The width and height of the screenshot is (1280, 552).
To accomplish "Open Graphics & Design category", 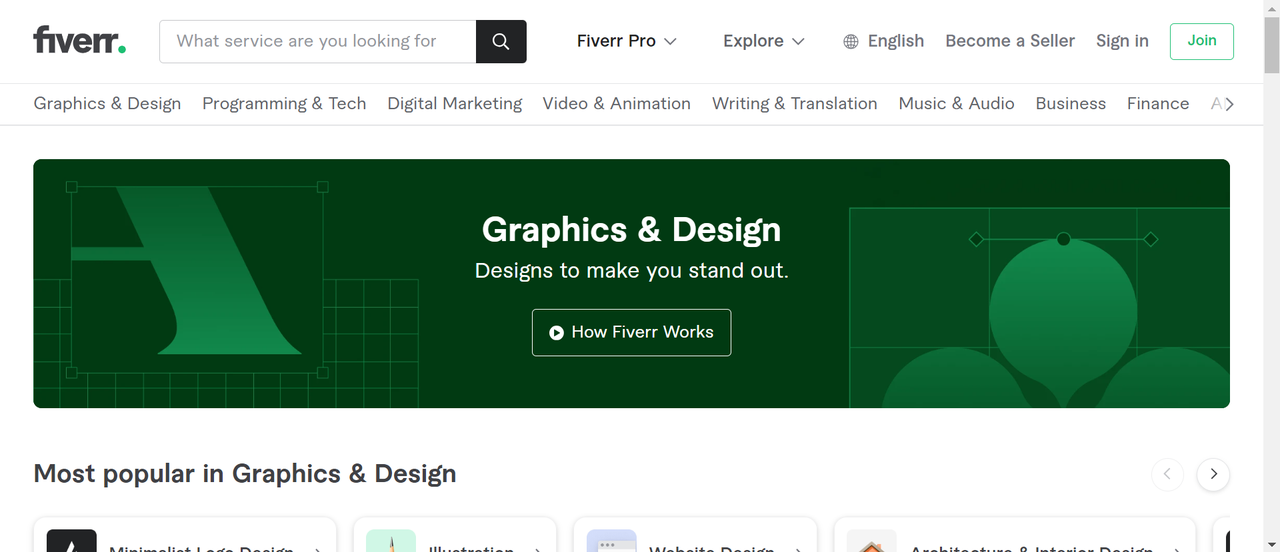I will point(107,103).
